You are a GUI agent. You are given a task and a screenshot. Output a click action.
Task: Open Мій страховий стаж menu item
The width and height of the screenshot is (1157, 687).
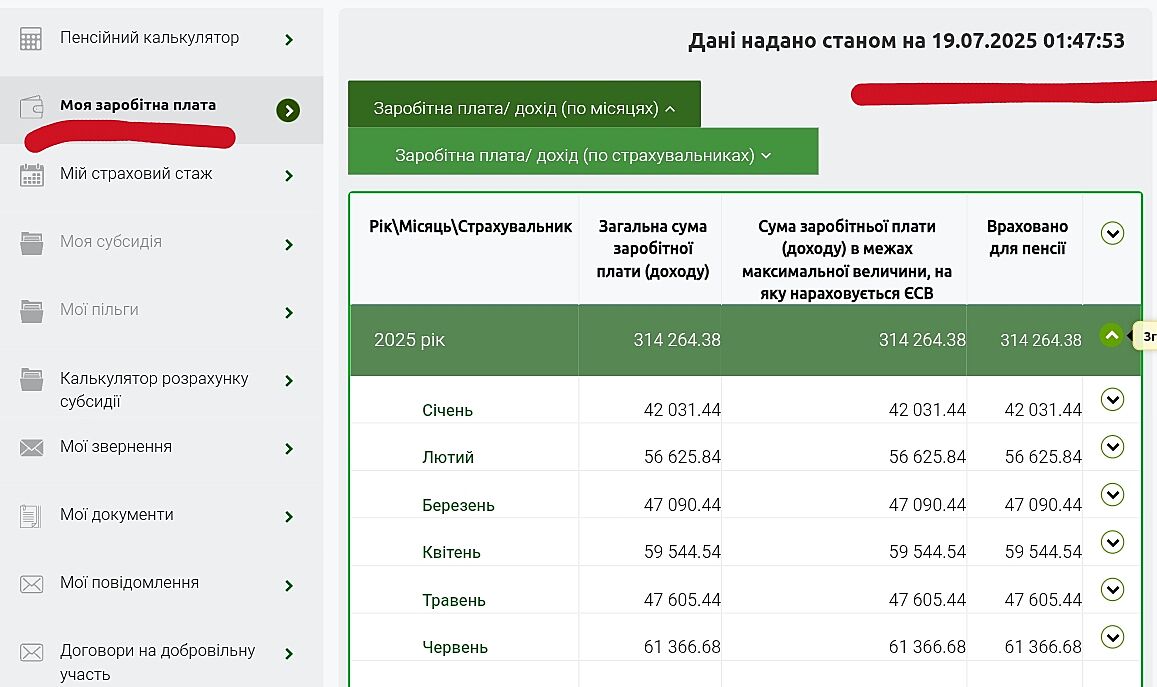click(136, 174)
